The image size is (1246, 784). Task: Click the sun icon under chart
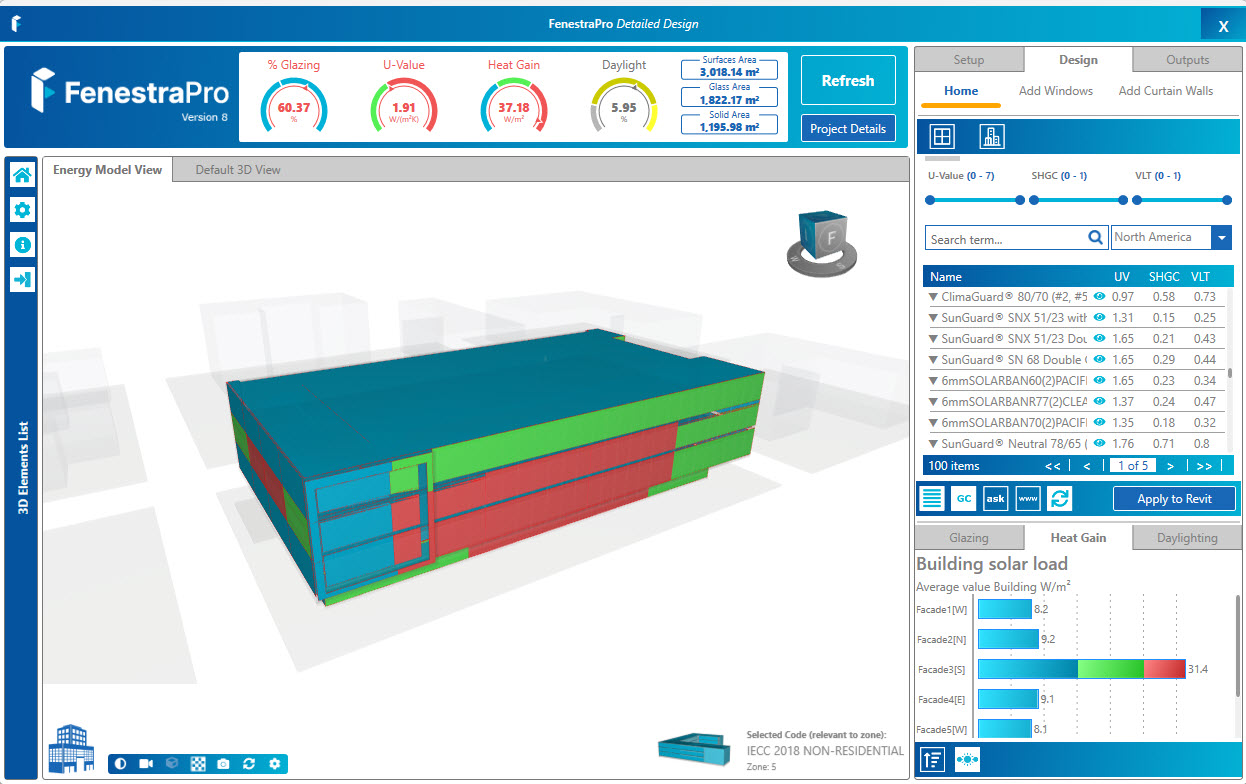967,759
